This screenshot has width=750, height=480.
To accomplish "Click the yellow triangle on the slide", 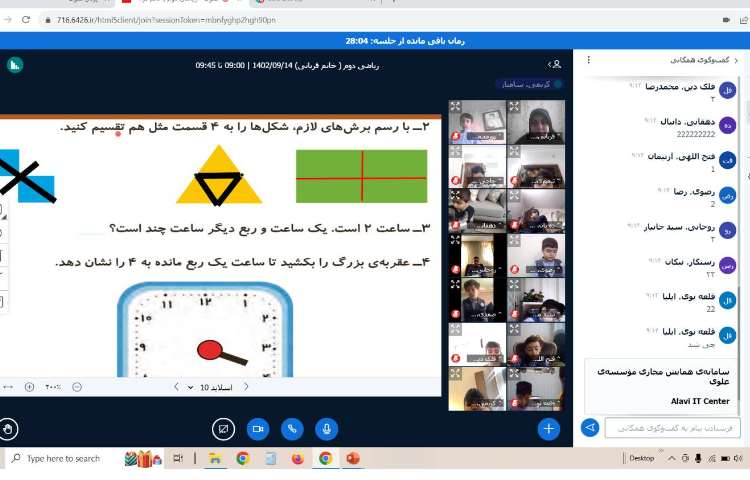I will (x=219, y=175).
